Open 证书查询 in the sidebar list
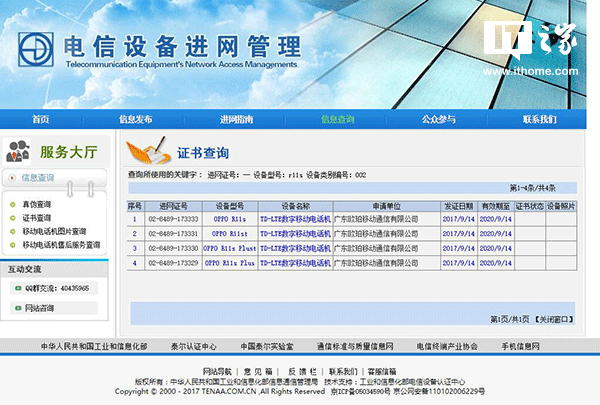The image size is (600, 405). 37,217
